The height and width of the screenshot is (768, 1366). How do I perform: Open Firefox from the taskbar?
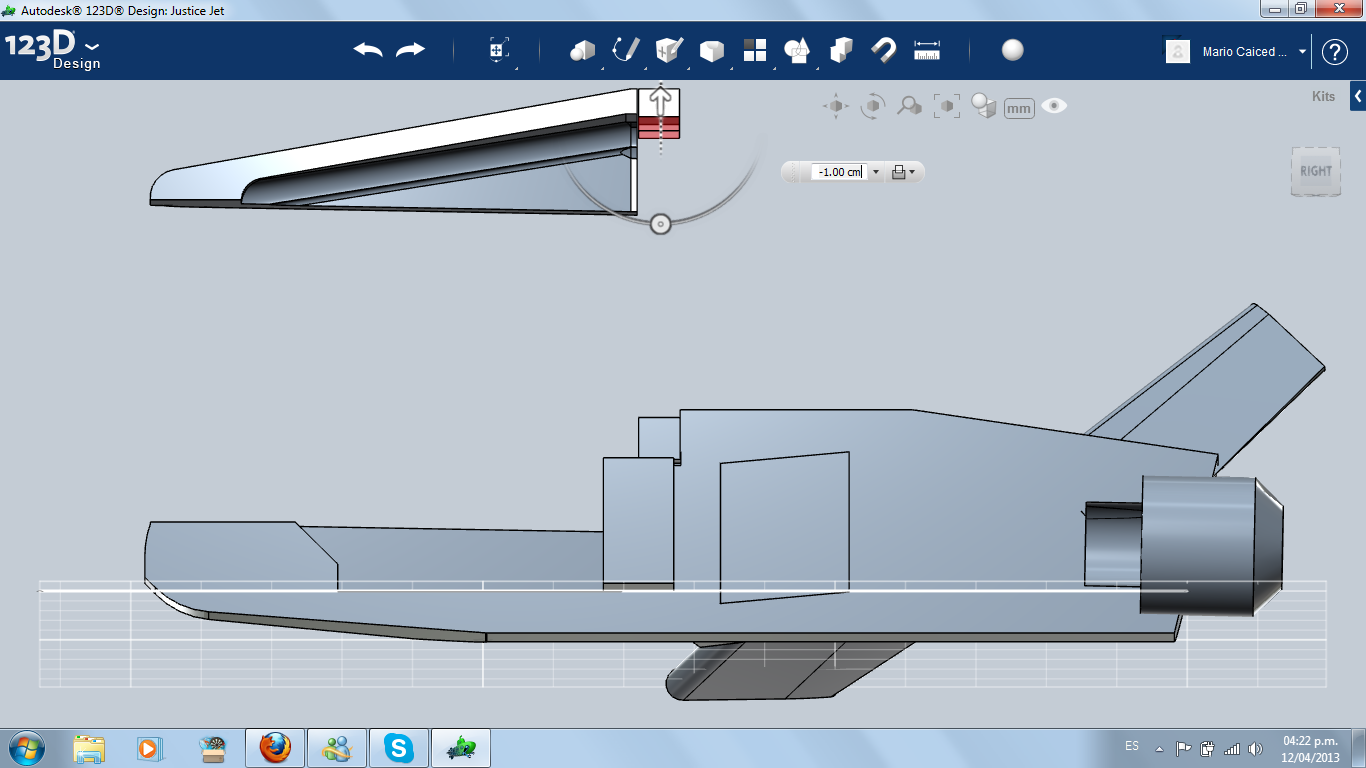(275, 748)
